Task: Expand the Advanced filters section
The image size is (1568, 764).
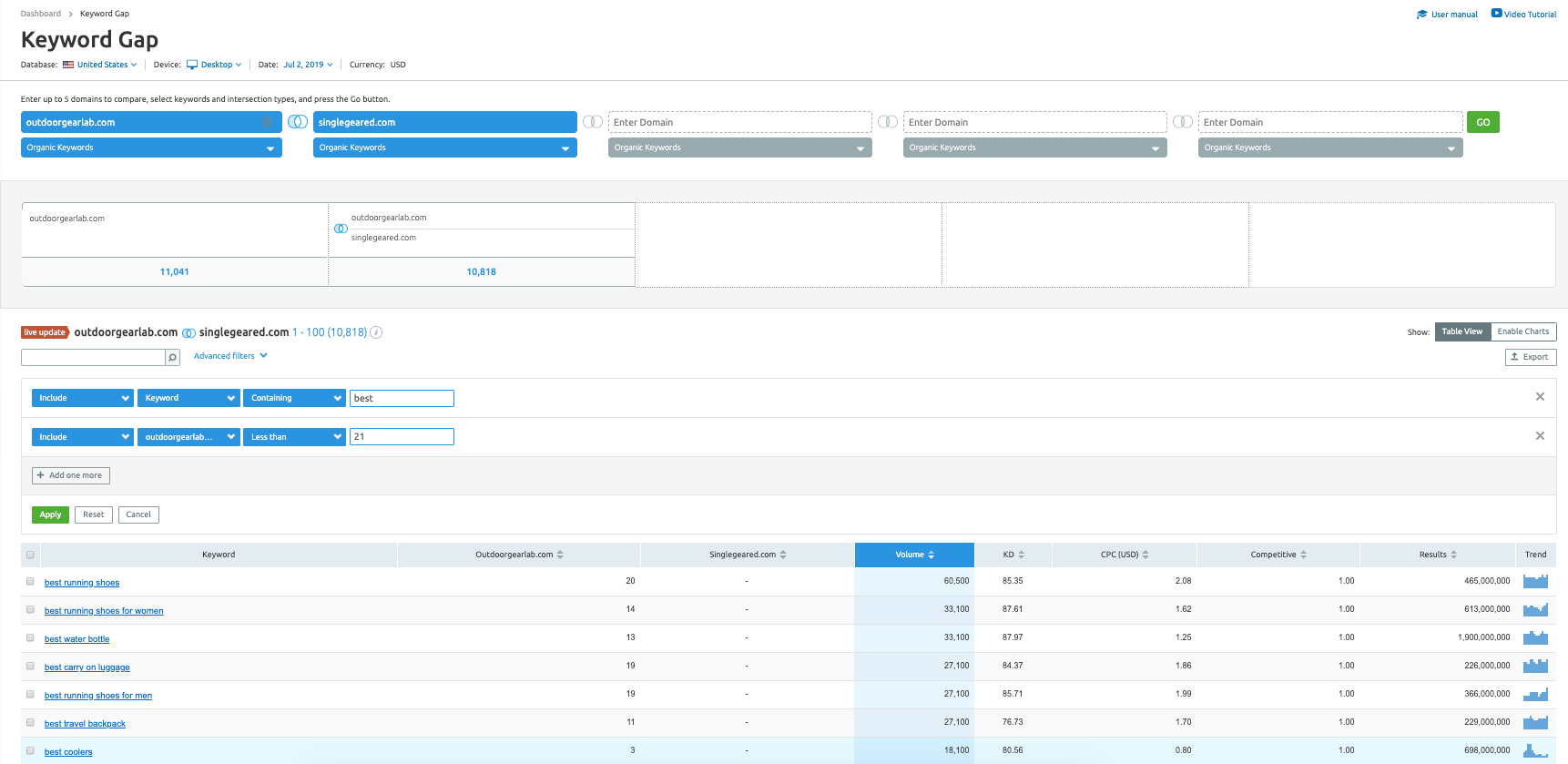Action: (230, 356)
